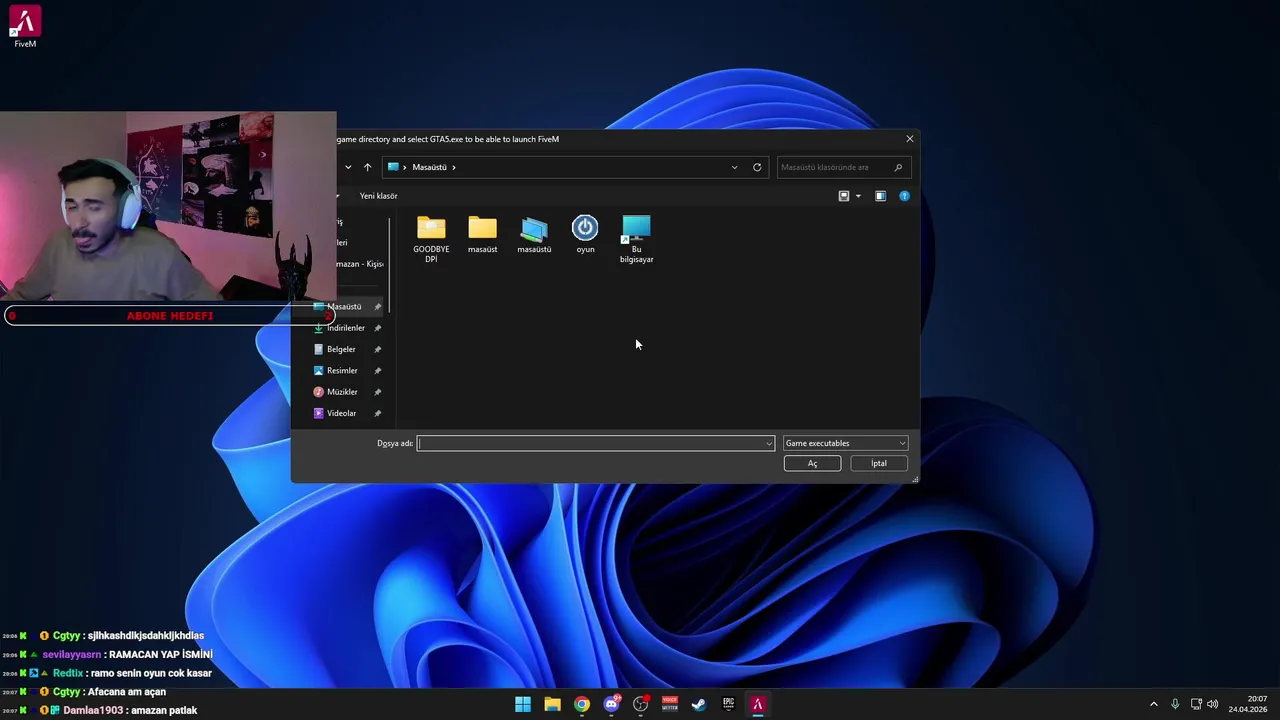Click the İptal cancel button
The image size is (1280, 720).
[x=878, y=463]
